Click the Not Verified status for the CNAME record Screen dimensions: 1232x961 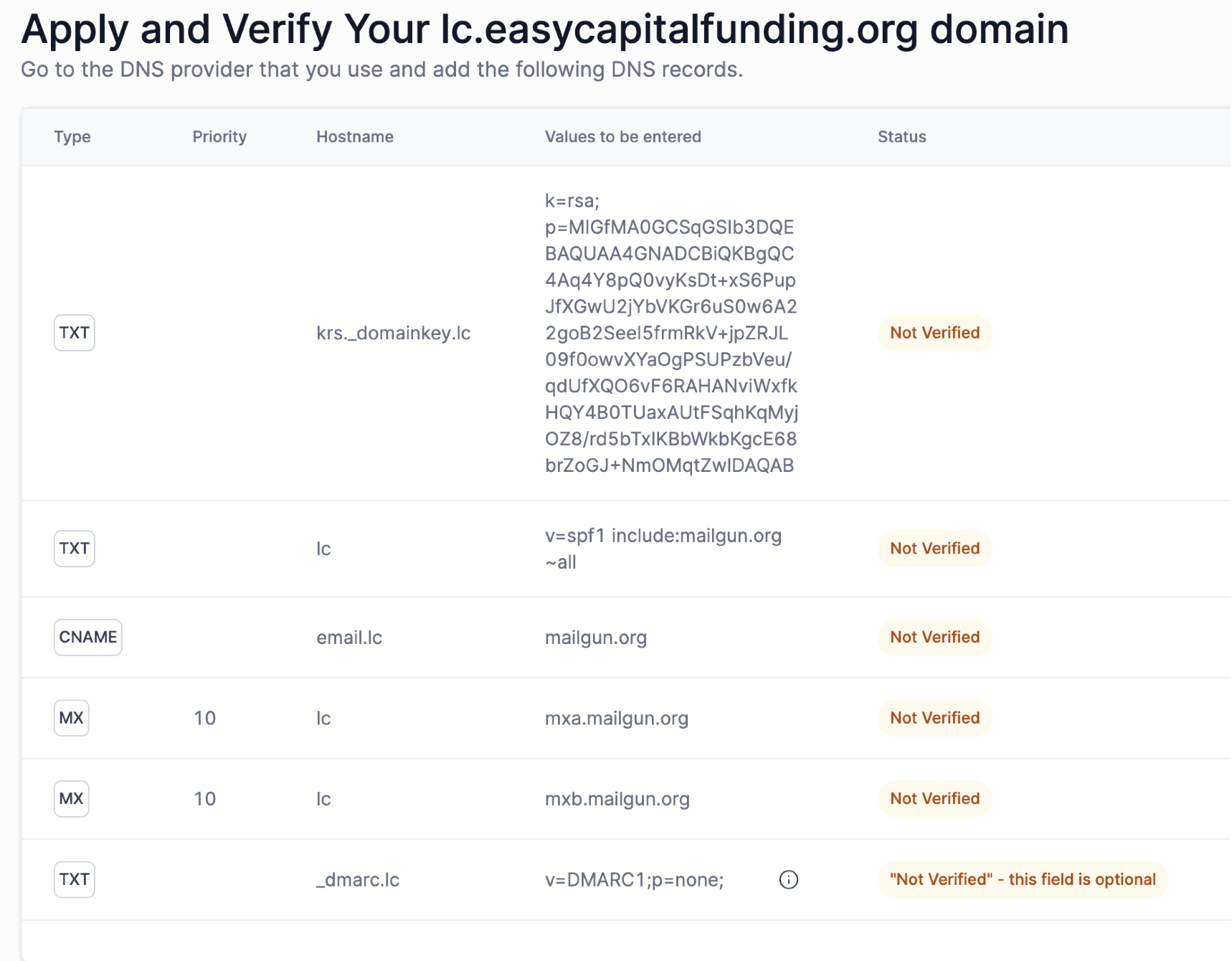pos(934,637)
